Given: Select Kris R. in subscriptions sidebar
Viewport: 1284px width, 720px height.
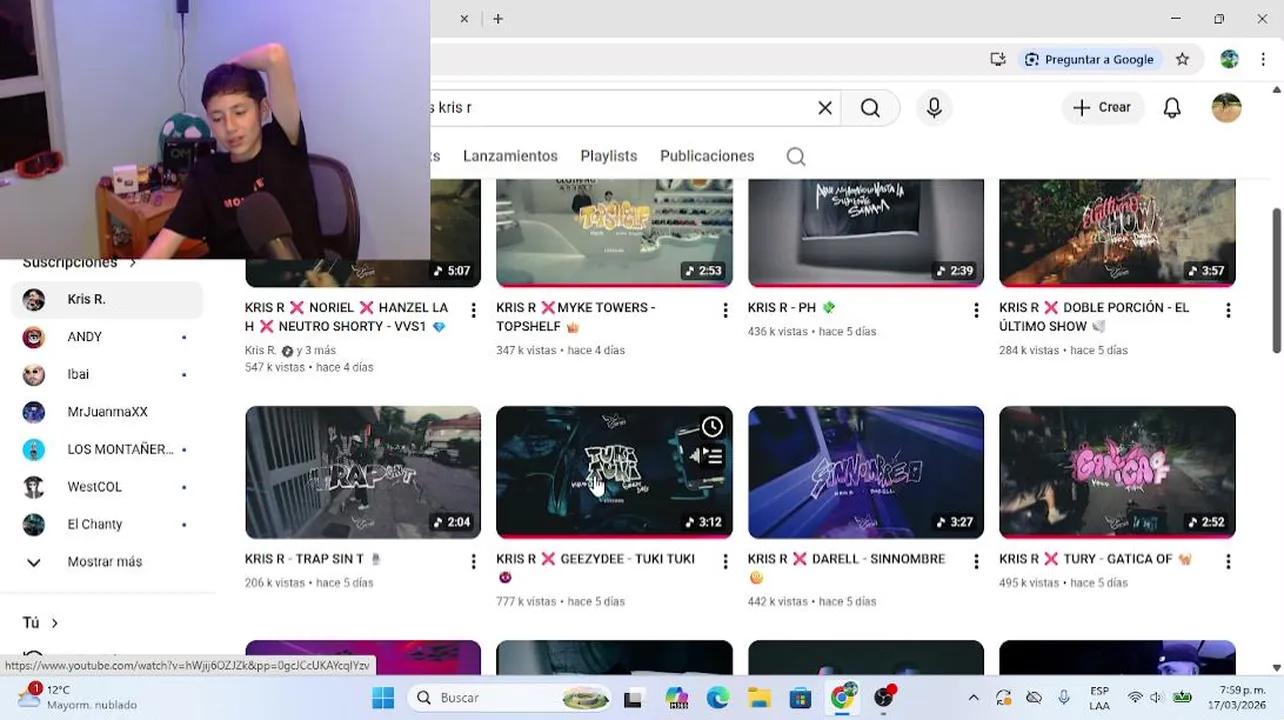Looking at the screenshot, I should coord(107,299).
